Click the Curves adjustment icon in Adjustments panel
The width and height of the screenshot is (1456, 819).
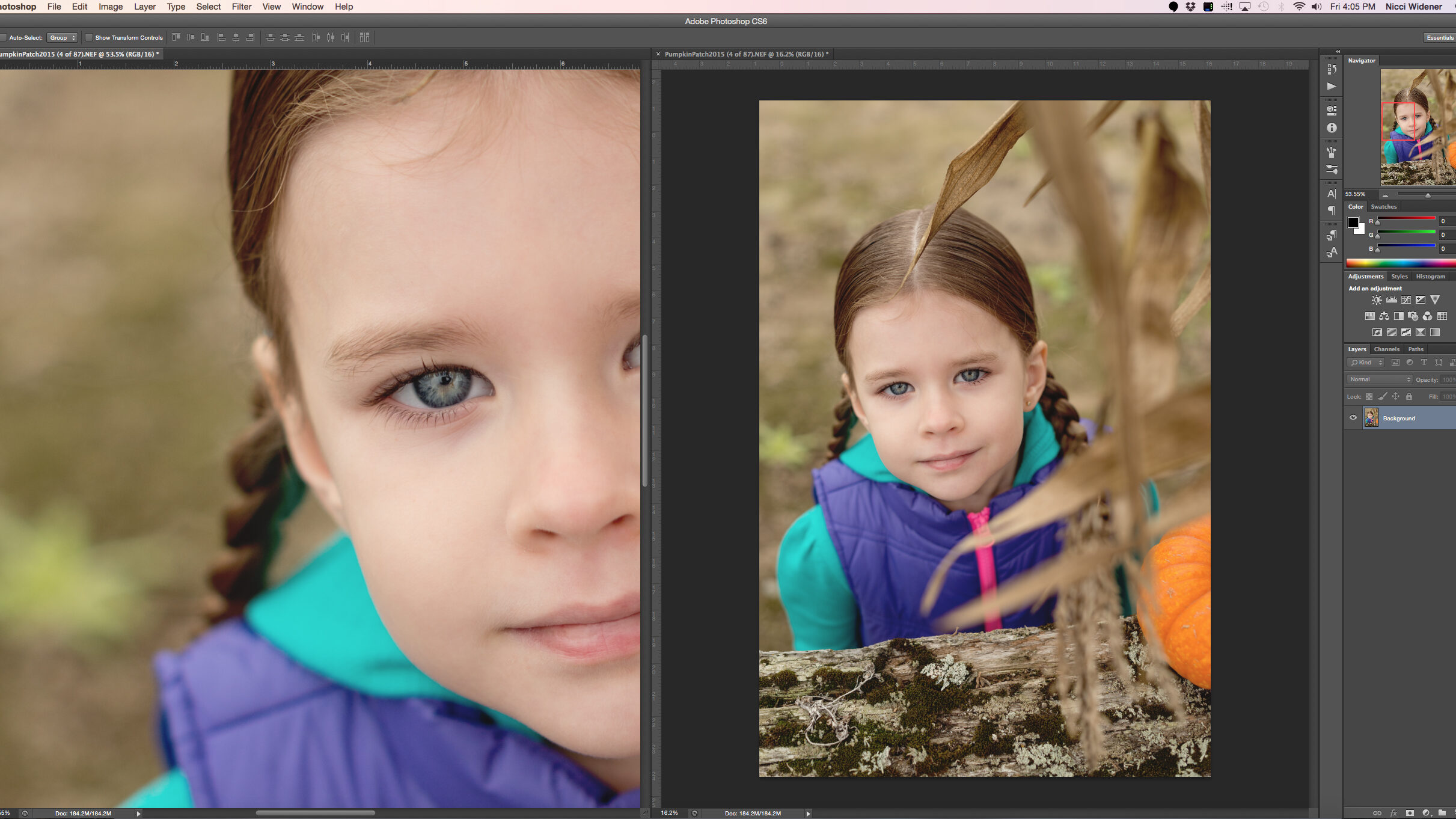click(1403, 300)
